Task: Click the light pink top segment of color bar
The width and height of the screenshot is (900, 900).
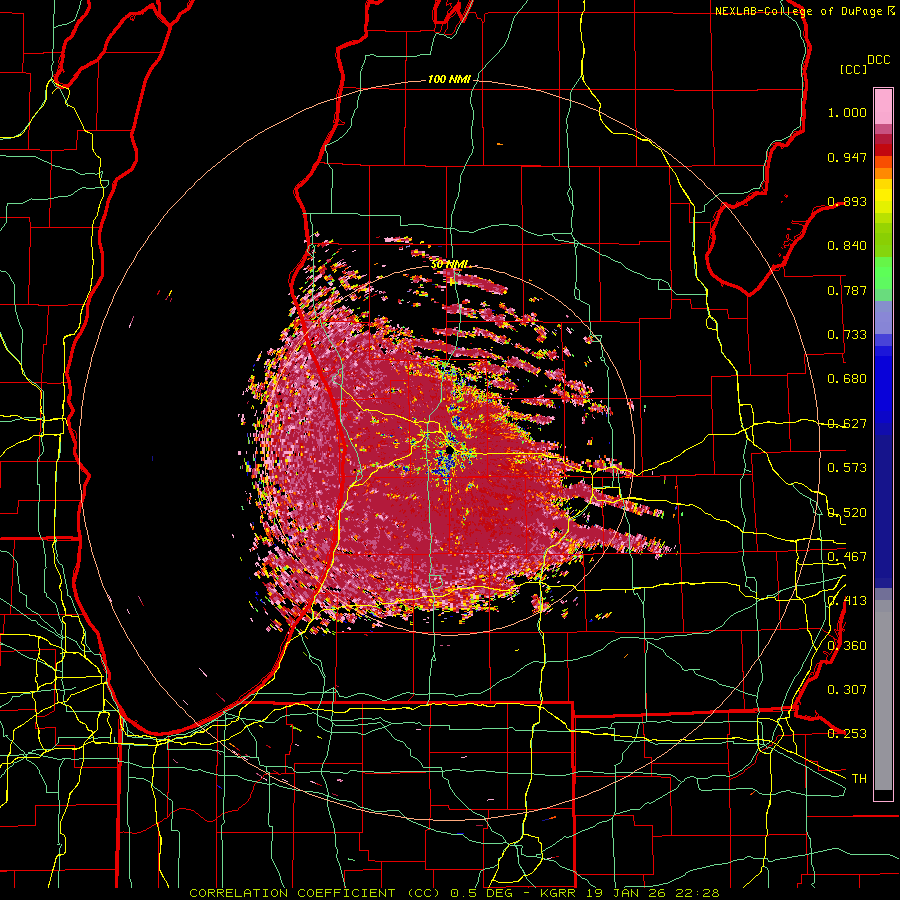Action: (x=883, y=106)
